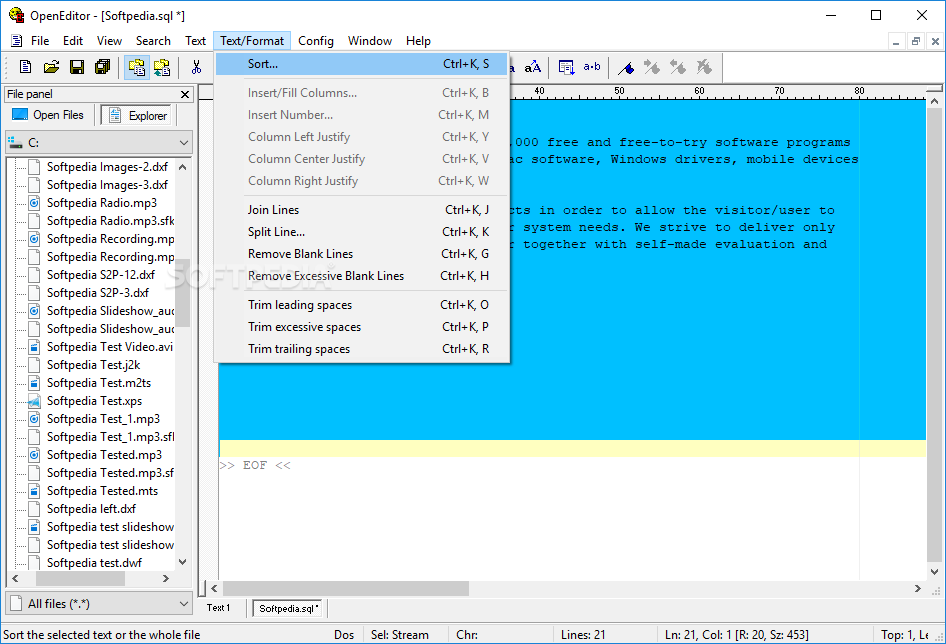Open the Edit menu
Viewport: 946px width, 644px height.
point(73,41)
